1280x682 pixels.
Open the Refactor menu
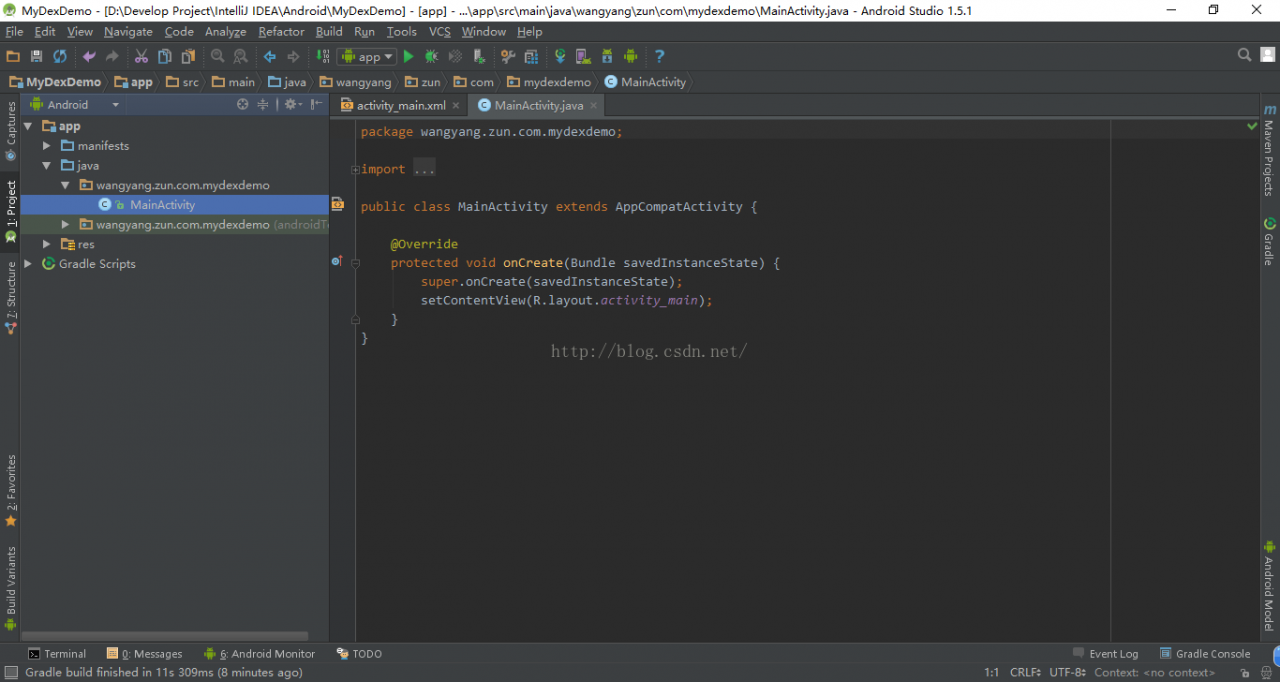coord(281,32)
